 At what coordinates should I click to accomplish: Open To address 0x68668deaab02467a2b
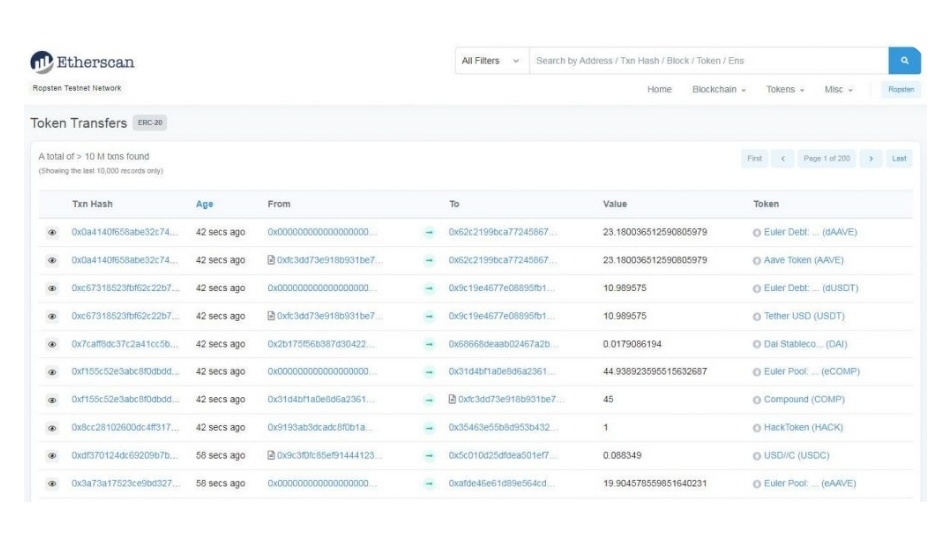pyautogui.click(x=503, y=344)
